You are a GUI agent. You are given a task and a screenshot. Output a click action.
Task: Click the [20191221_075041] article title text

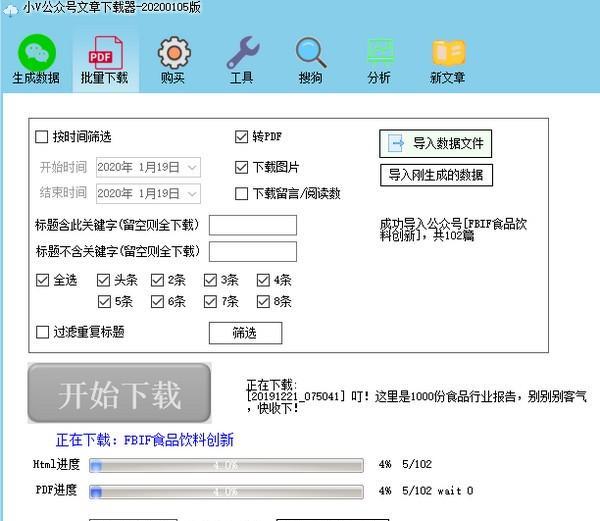coord(416,402)
